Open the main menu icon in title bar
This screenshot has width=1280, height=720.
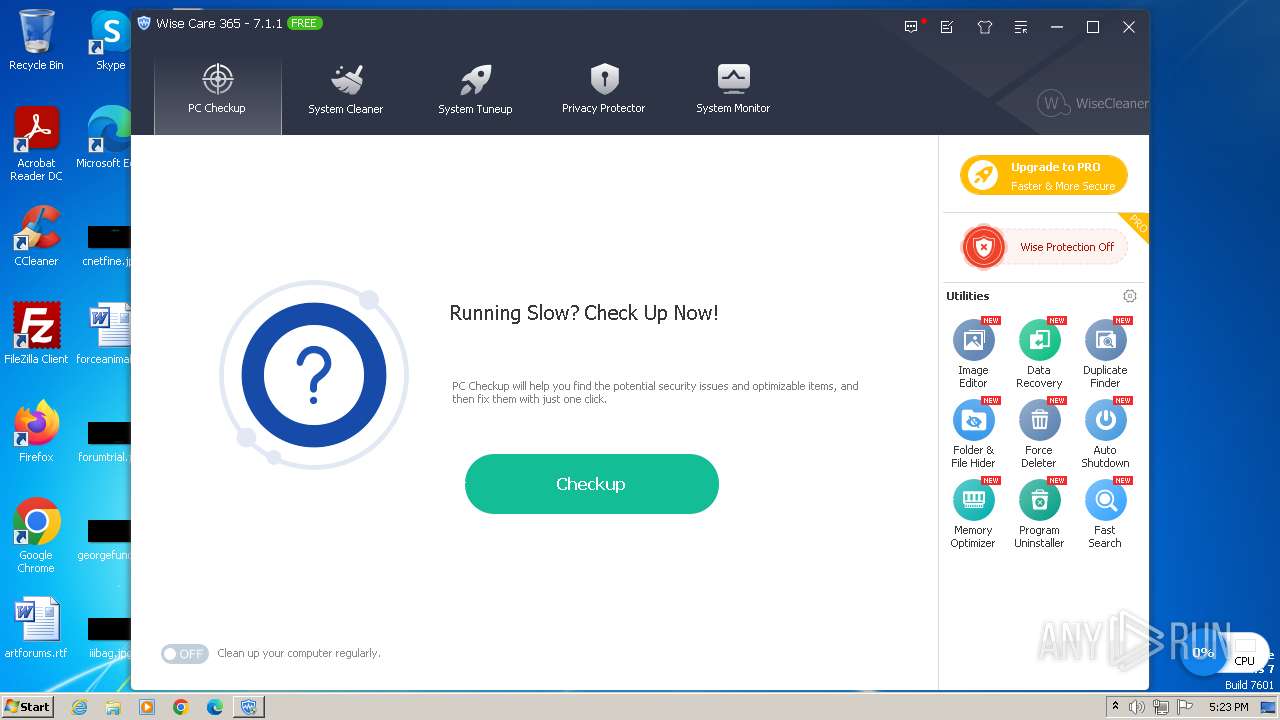coord(1021,27)
